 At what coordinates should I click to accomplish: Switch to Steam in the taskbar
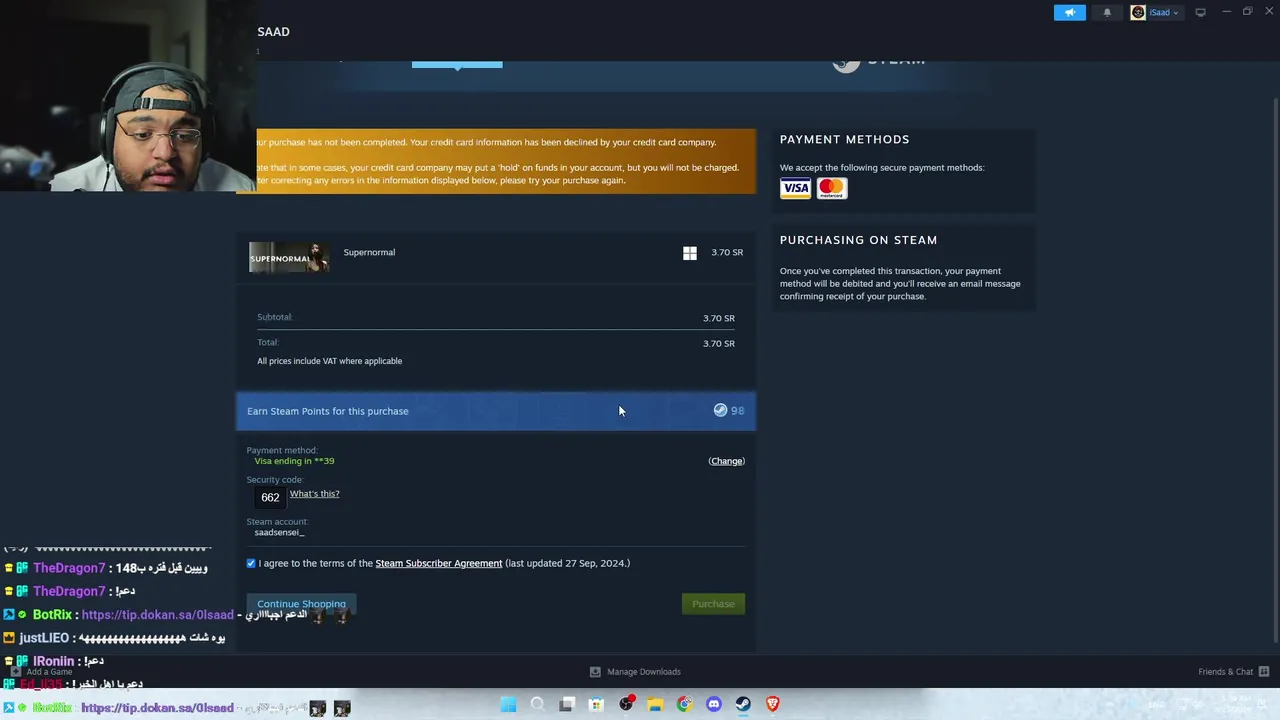click(x=743, y=705)
